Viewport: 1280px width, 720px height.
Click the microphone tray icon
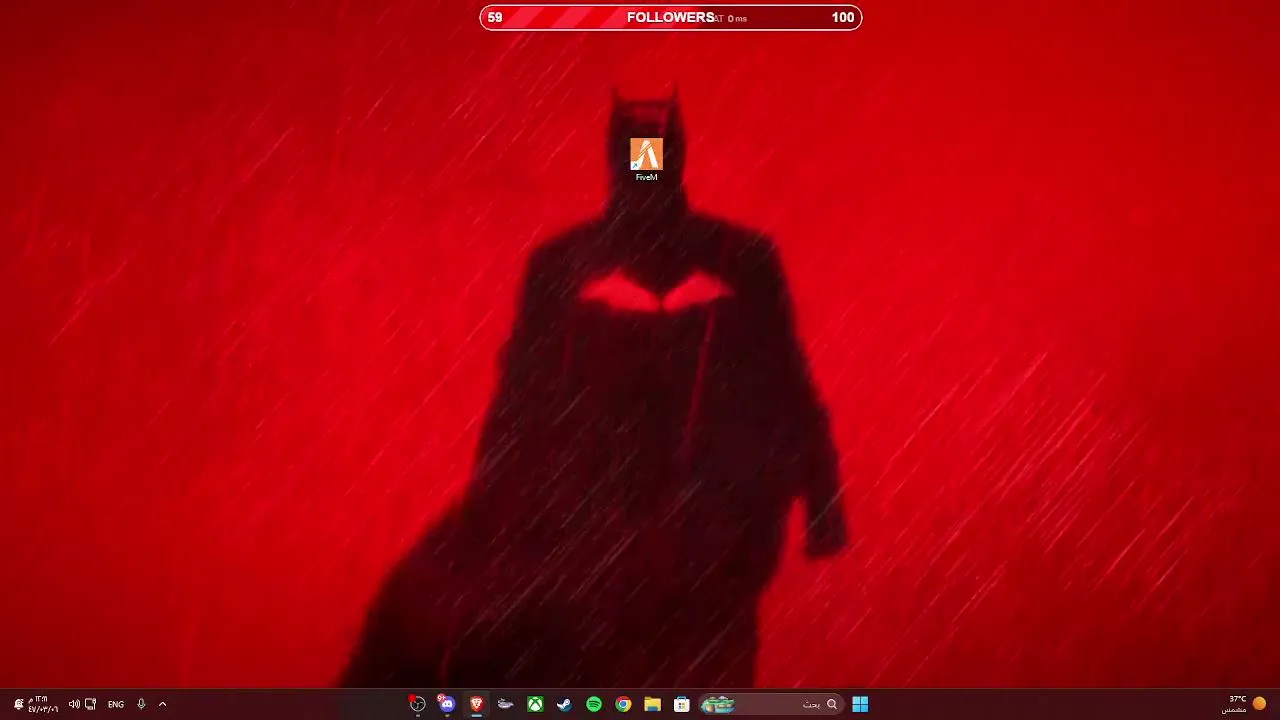141,704
